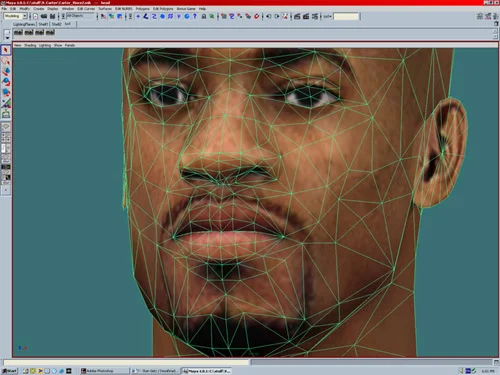The image size is (500, 375).
Task: Enable snap to grids icon
Action: coord(224,16)
